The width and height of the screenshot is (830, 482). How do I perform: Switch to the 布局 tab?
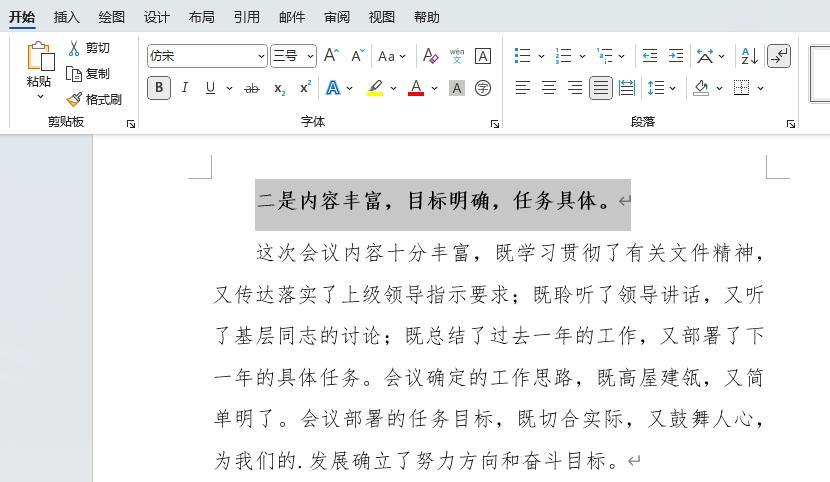click(x=202, y=17)
